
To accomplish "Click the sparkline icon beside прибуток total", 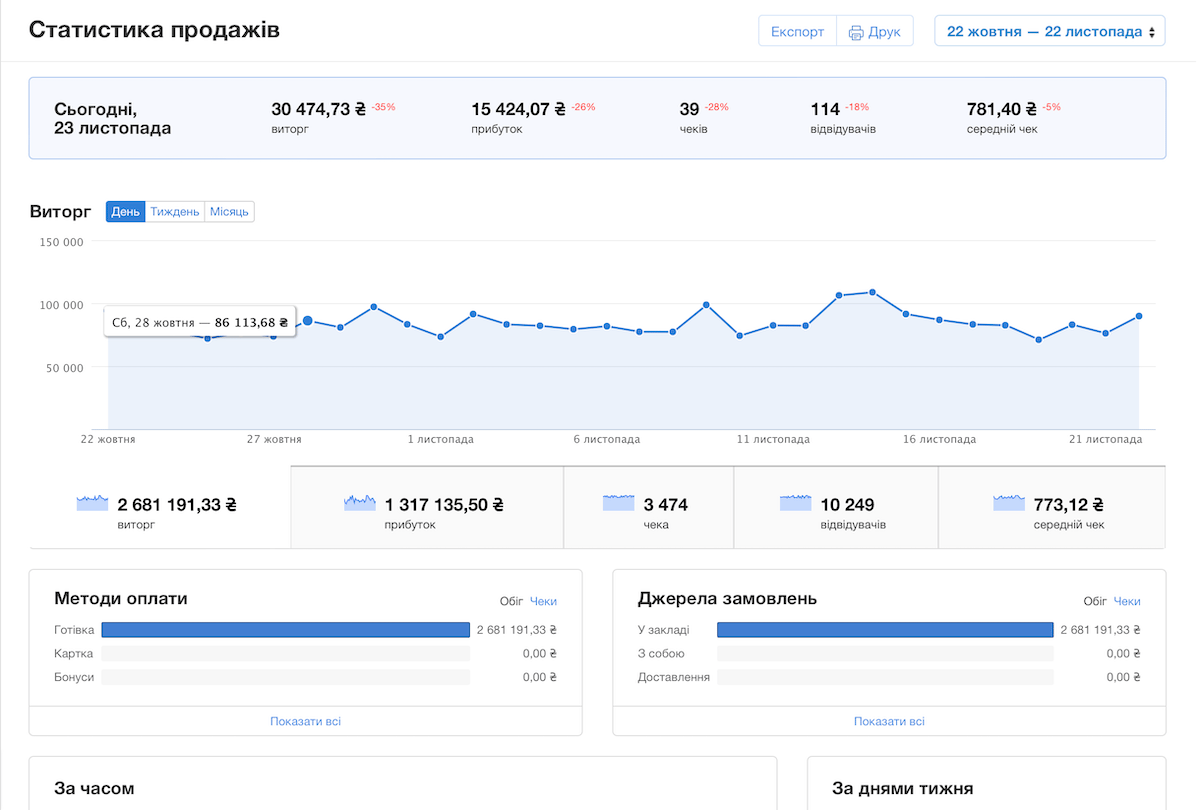I will click(x=359, y=503).
